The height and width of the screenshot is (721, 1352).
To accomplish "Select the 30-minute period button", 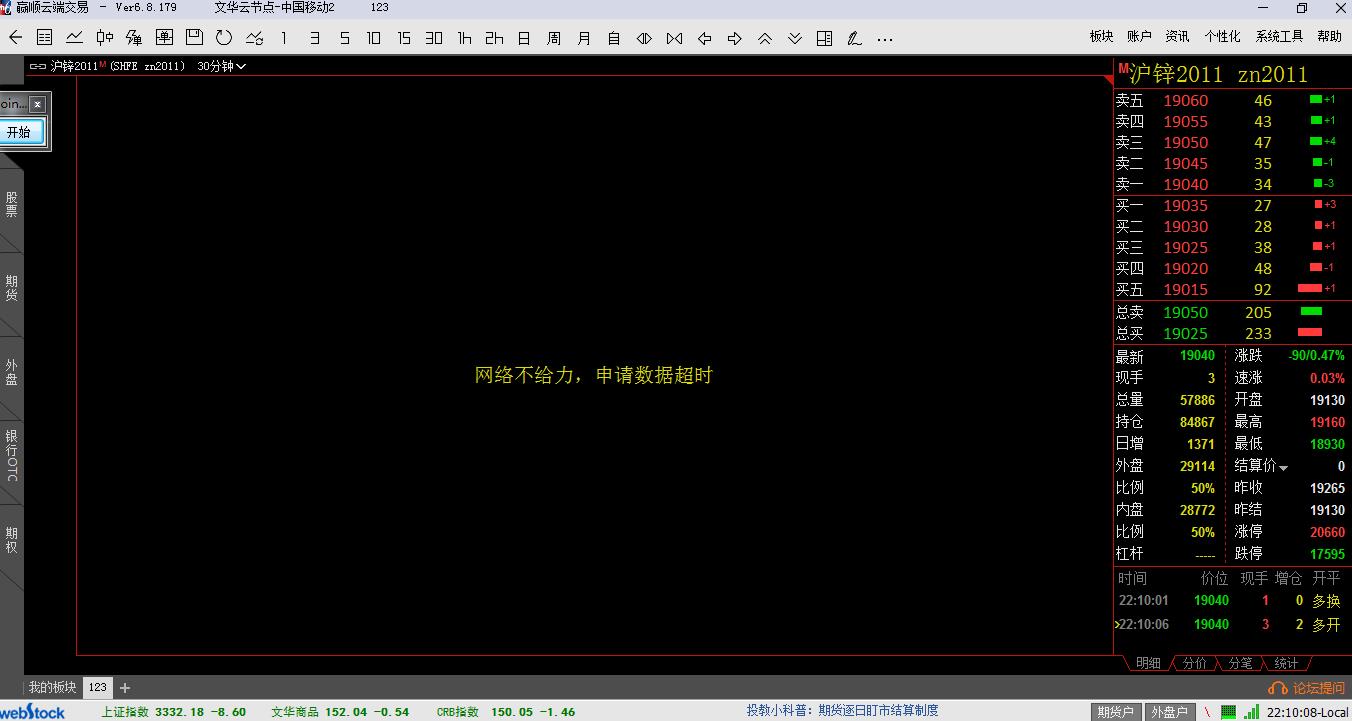I will pyautogui.click(x=434, y=38).
